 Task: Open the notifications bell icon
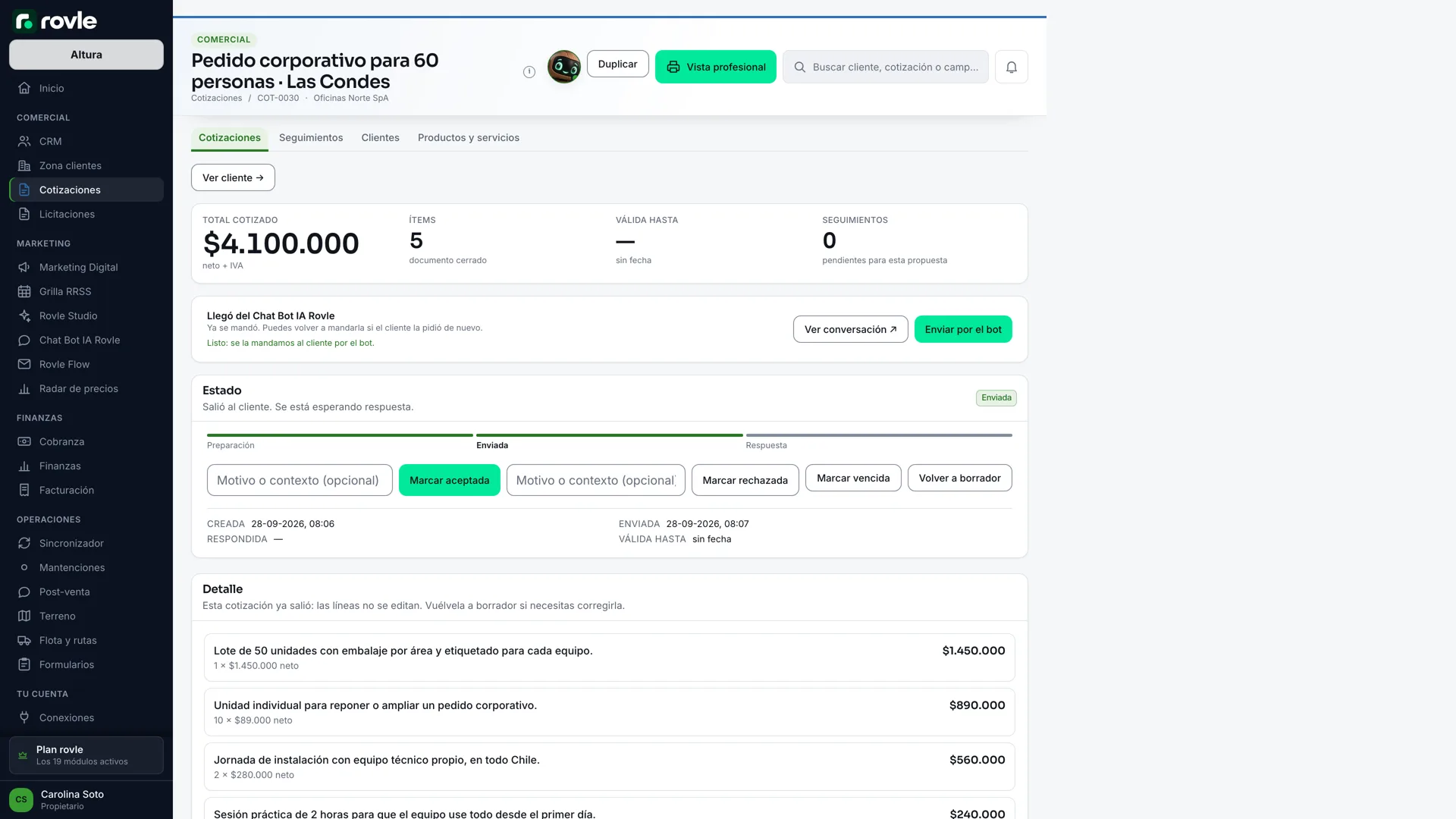tap(1011, 67)
